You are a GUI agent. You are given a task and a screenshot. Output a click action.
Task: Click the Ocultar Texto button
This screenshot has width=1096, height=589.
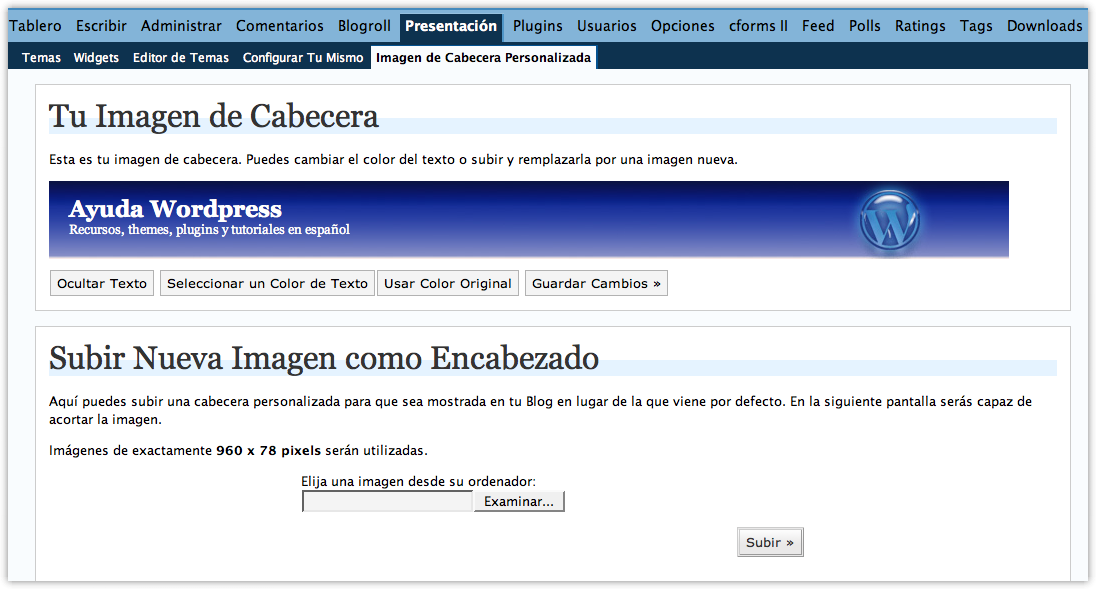click(102, 283)
